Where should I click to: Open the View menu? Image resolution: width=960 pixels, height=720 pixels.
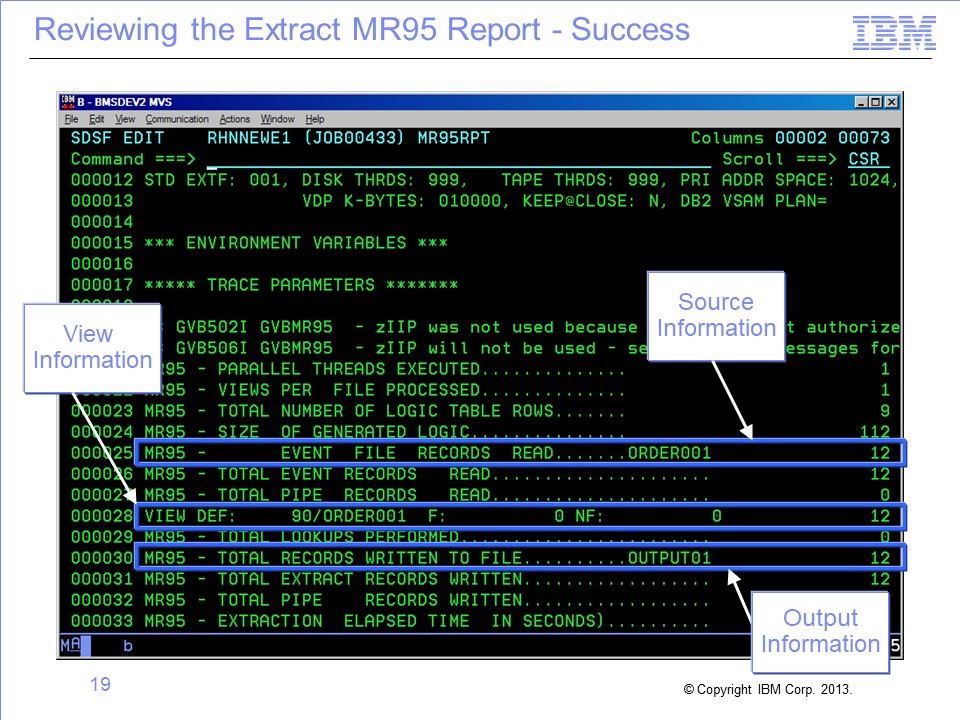click(125, 119)
